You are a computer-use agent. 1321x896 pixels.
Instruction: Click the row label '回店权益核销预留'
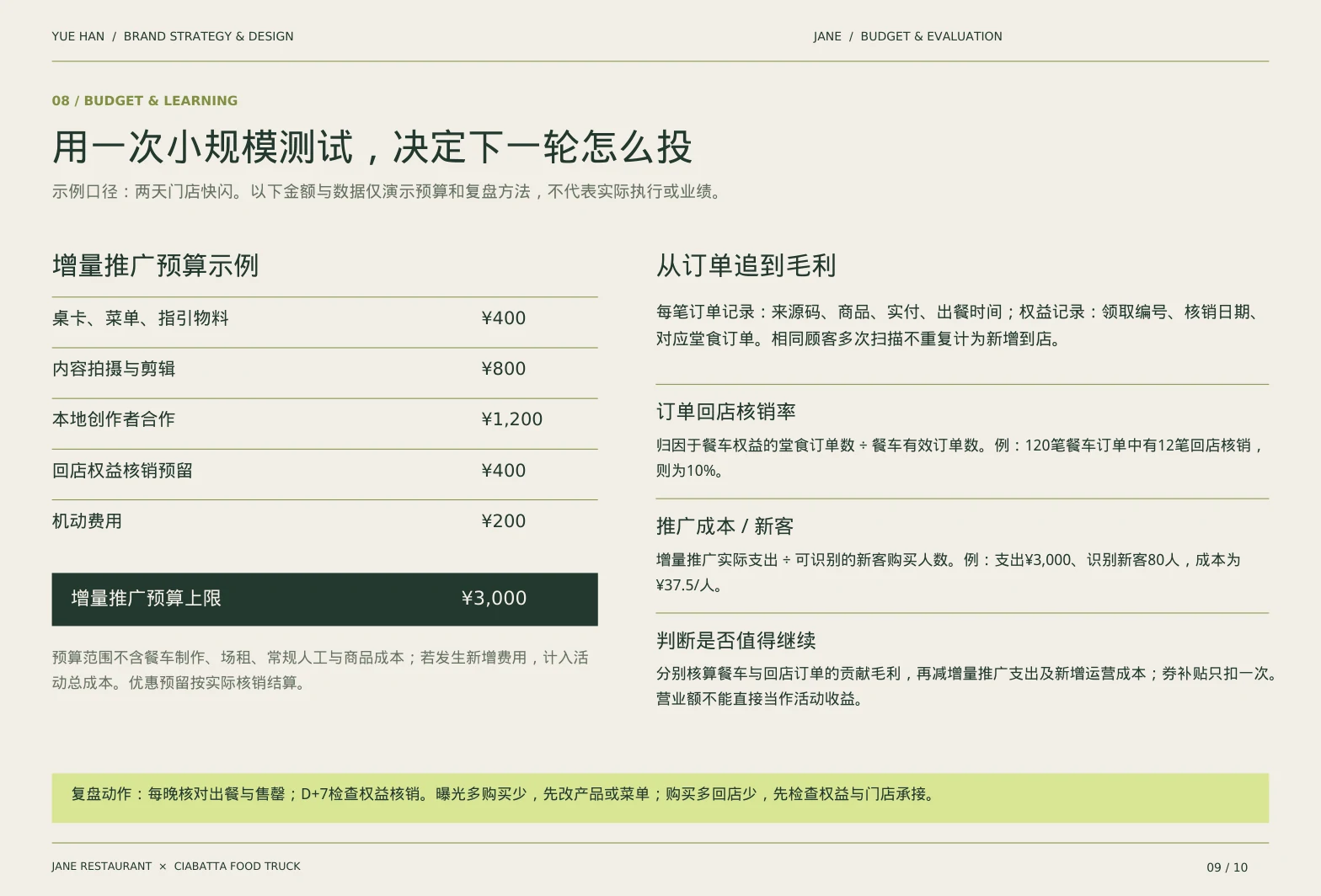point(122,471)
